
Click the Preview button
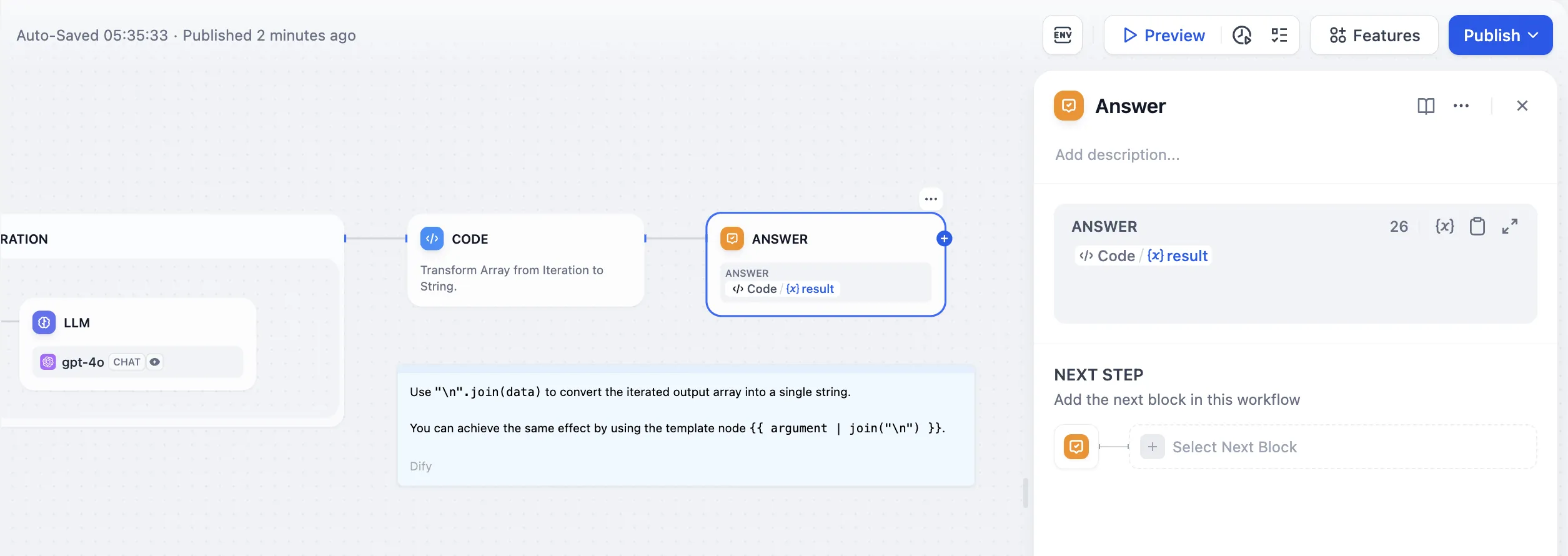point(1164,36)
